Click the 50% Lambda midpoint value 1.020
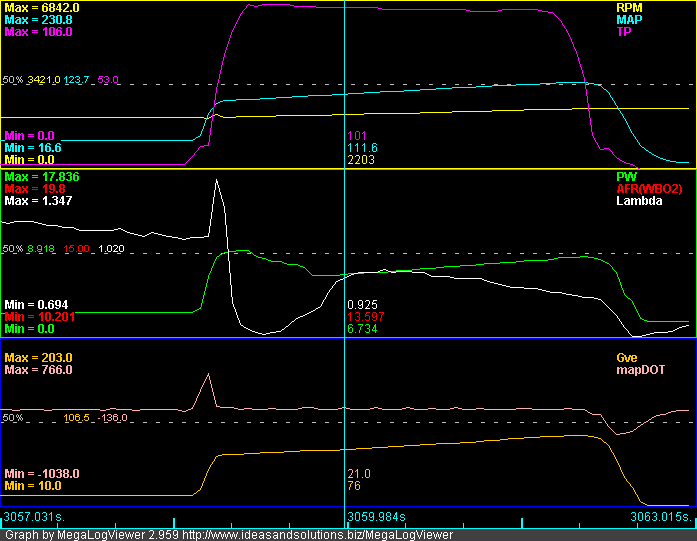 click(x=111, y=248)
